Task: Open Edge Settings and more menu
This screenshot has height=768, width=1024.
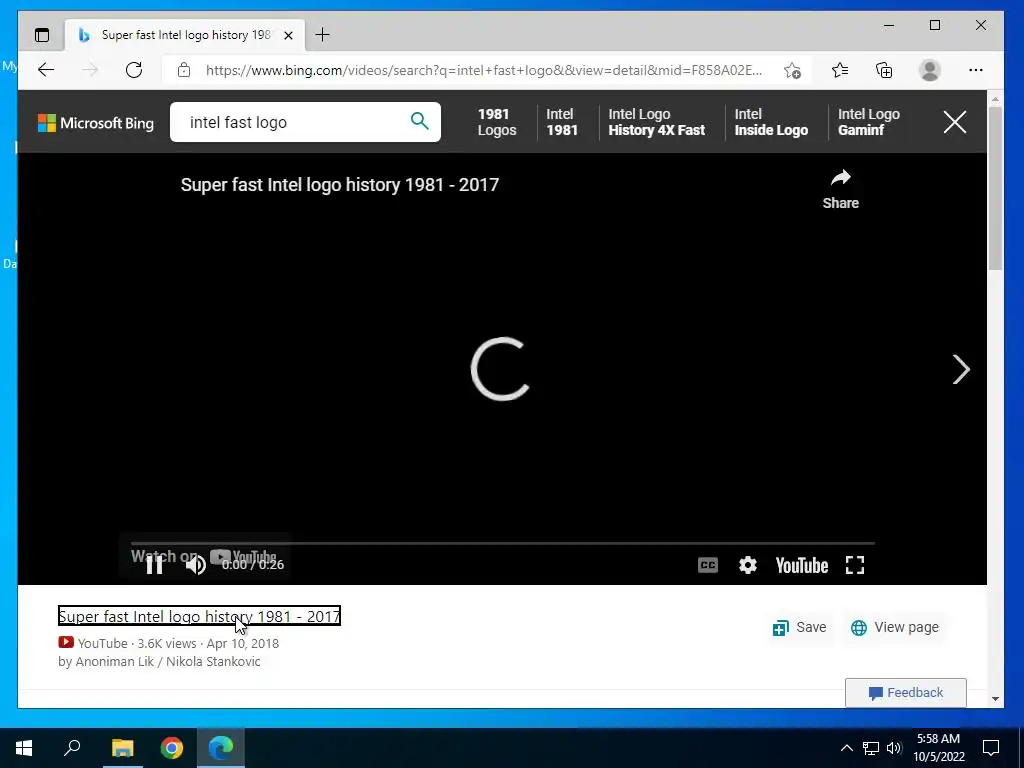Action: click(976, 70)
